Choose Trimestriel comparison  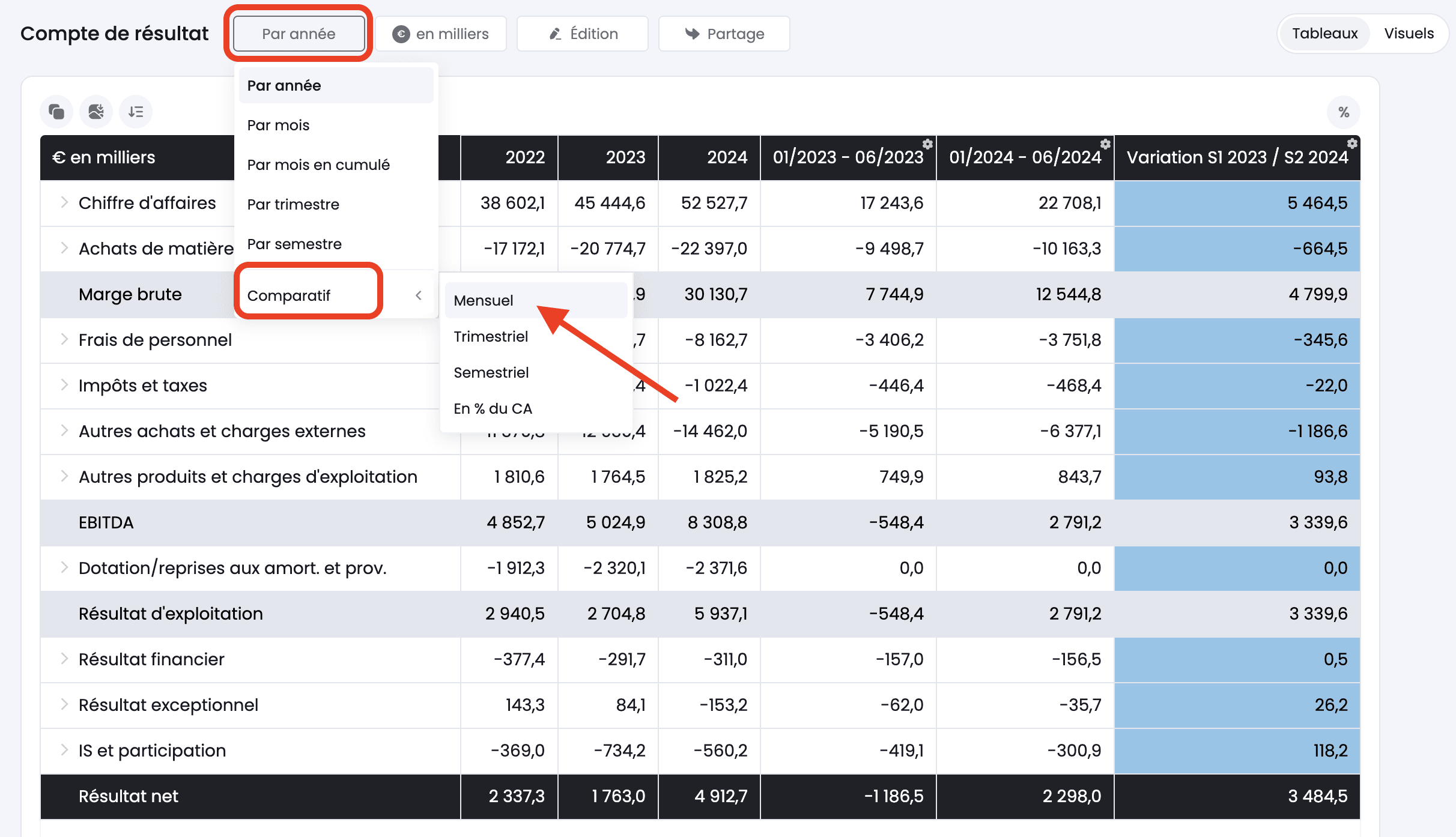536,336
